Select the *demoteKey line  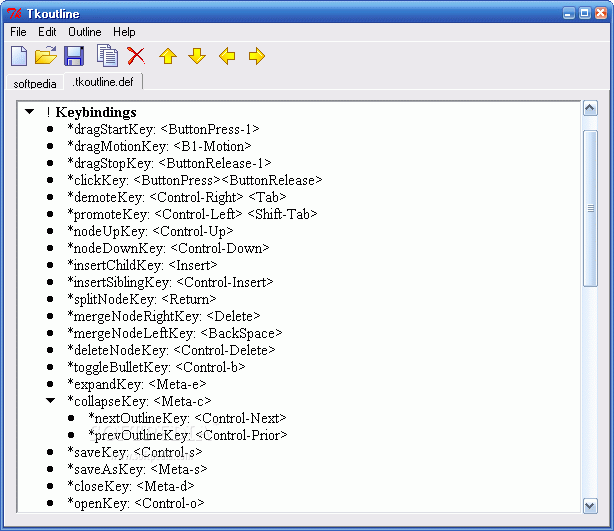click(x=177, y=197)
